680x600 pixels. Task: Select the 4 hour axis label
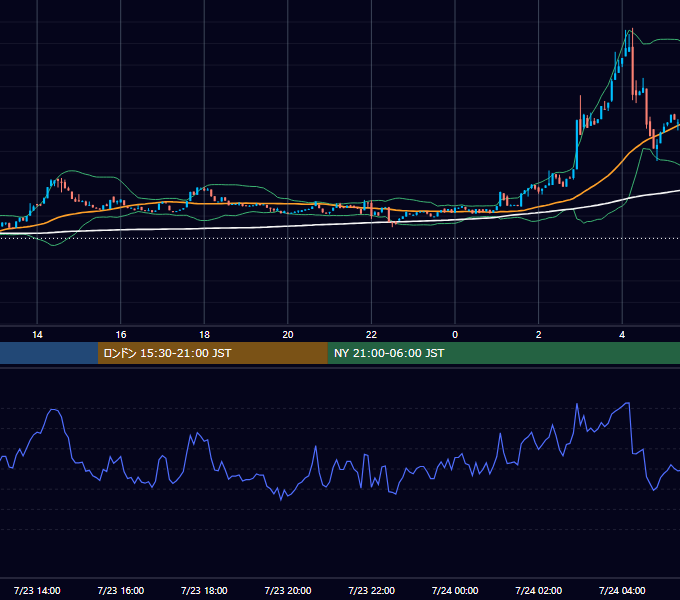(622, 335)
